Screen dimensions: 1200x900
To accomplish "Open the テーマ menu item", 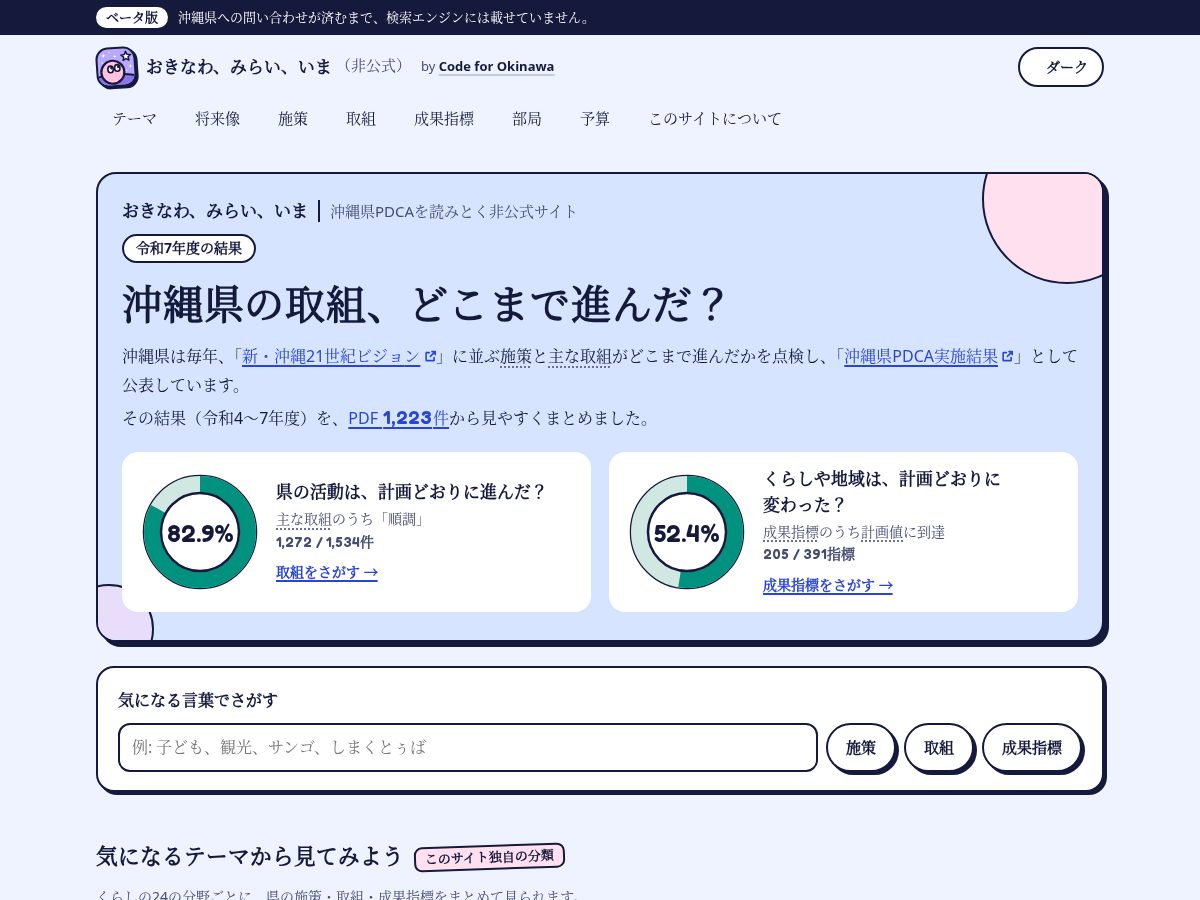I will tap(135, 118).
